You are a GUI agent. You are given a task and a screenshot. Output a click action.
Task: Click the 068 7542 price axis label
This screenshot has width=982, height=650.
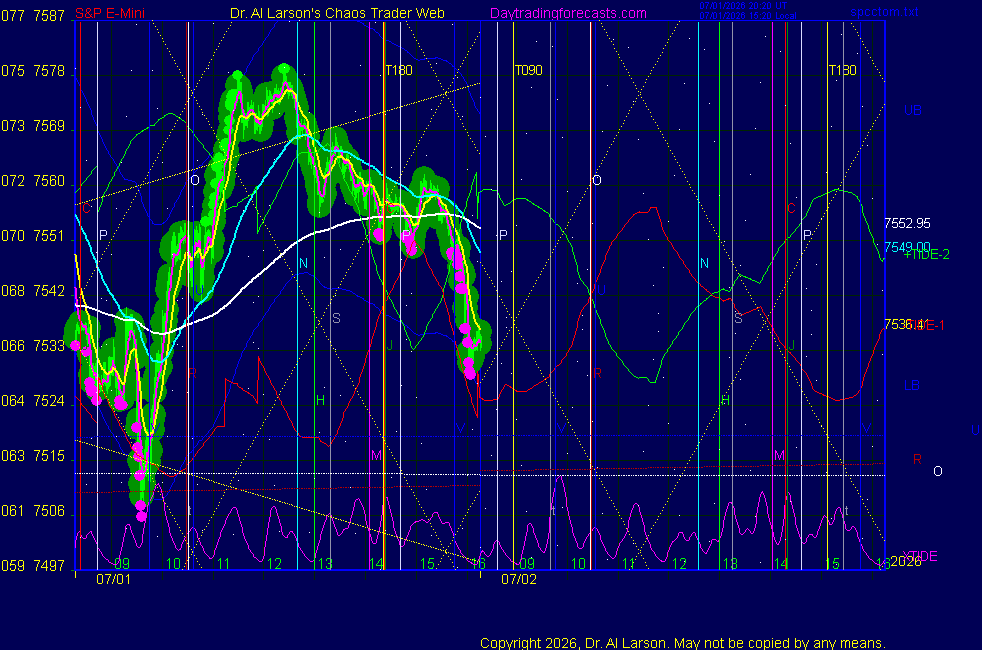click(33, 291)
